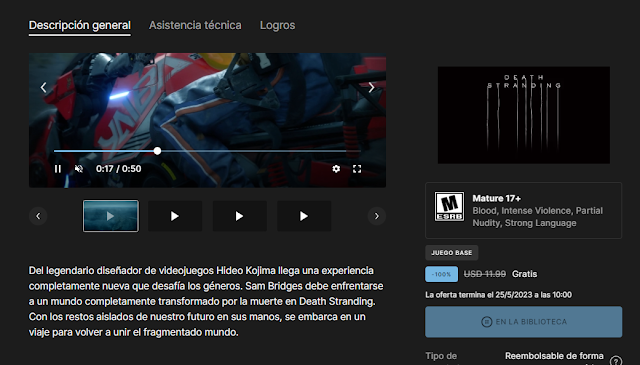Seek using the video progress bar
The width and height of the screenshot is (640, 365).
click(x=207, y=151)
